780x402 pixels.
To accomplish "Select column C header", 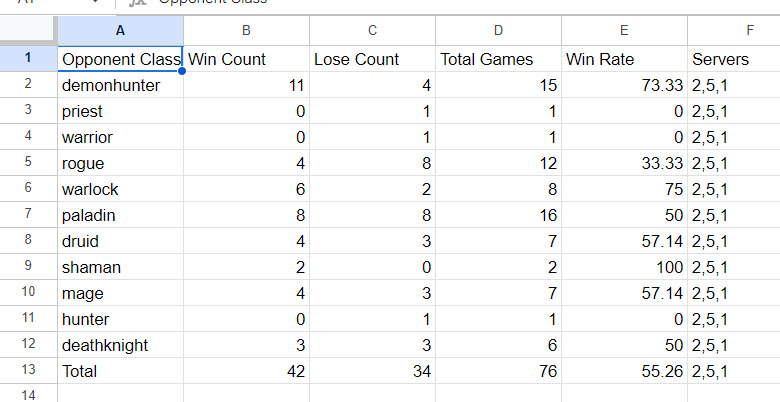I will (372, 31).
